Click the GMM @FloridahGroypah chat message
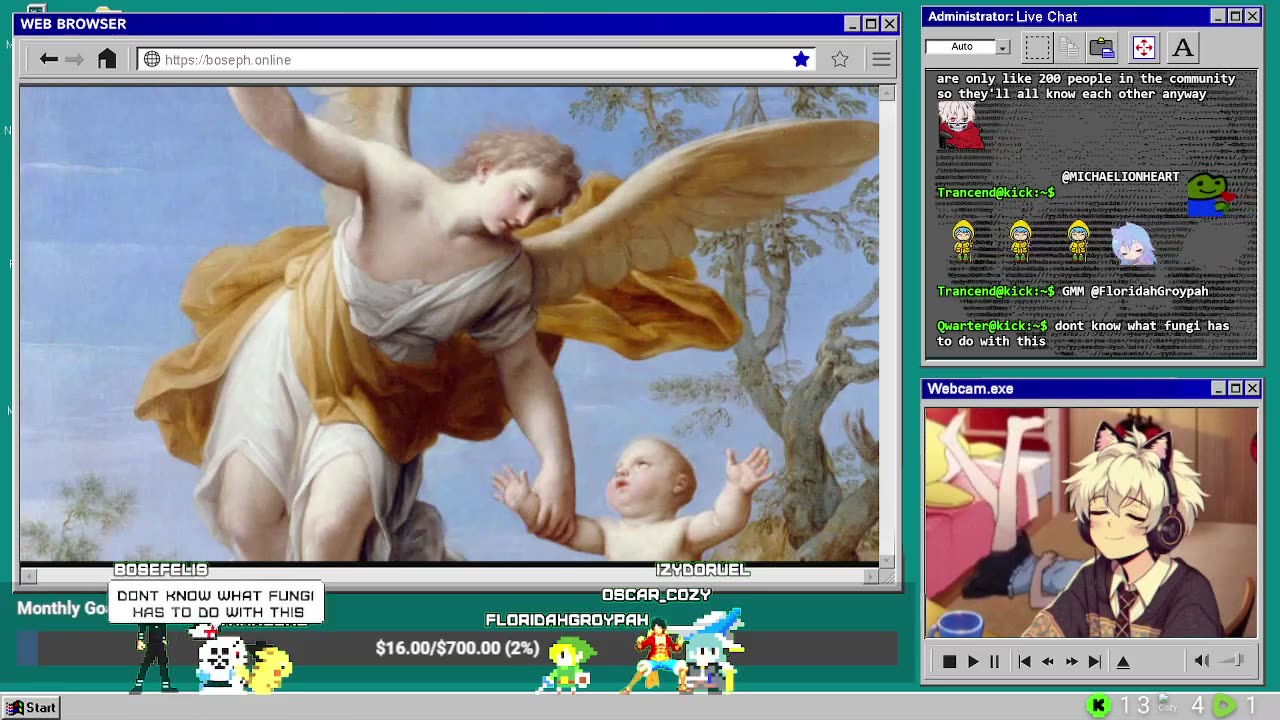Viewport: 1280px width, 720px height. 1135,291
